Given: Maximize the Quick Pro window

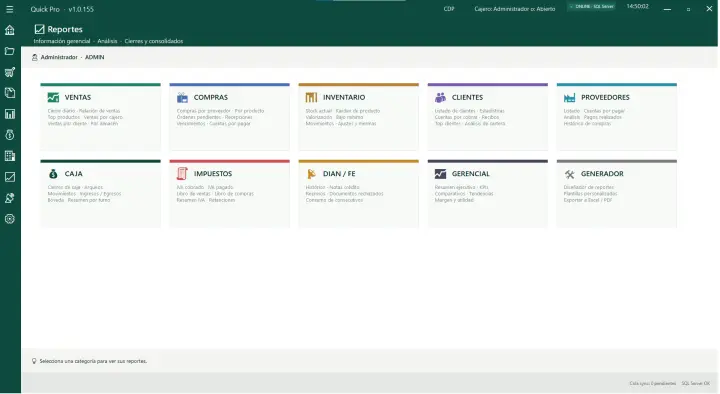Looking at the screenshot, I should tap(688, 9).
